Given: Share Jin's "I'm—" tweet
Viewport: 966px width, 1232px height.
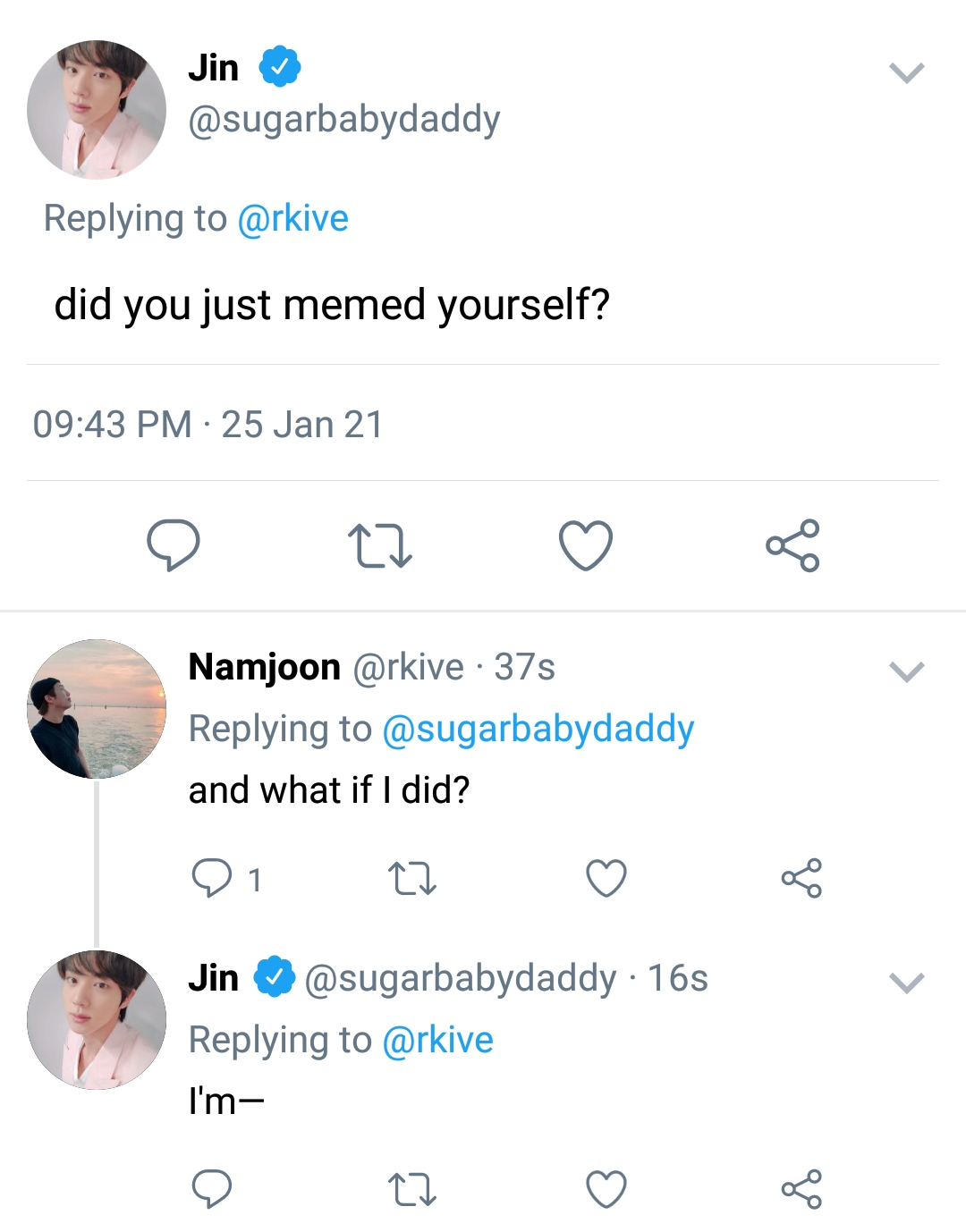Looking at the screenshot, I should pos(801,1189).
